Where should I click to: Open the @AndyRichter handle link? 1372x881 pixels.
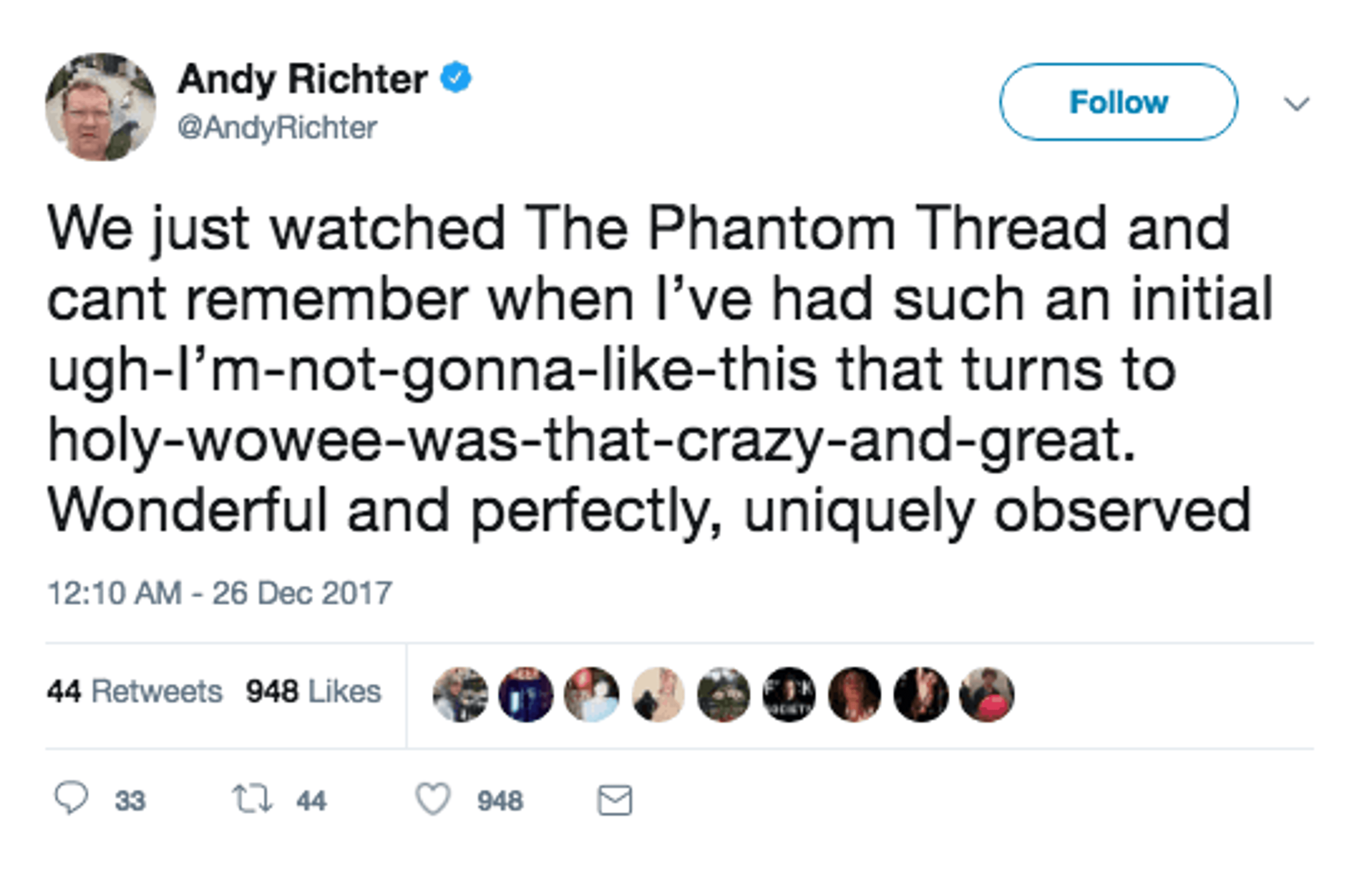click(x=277, y=127)
